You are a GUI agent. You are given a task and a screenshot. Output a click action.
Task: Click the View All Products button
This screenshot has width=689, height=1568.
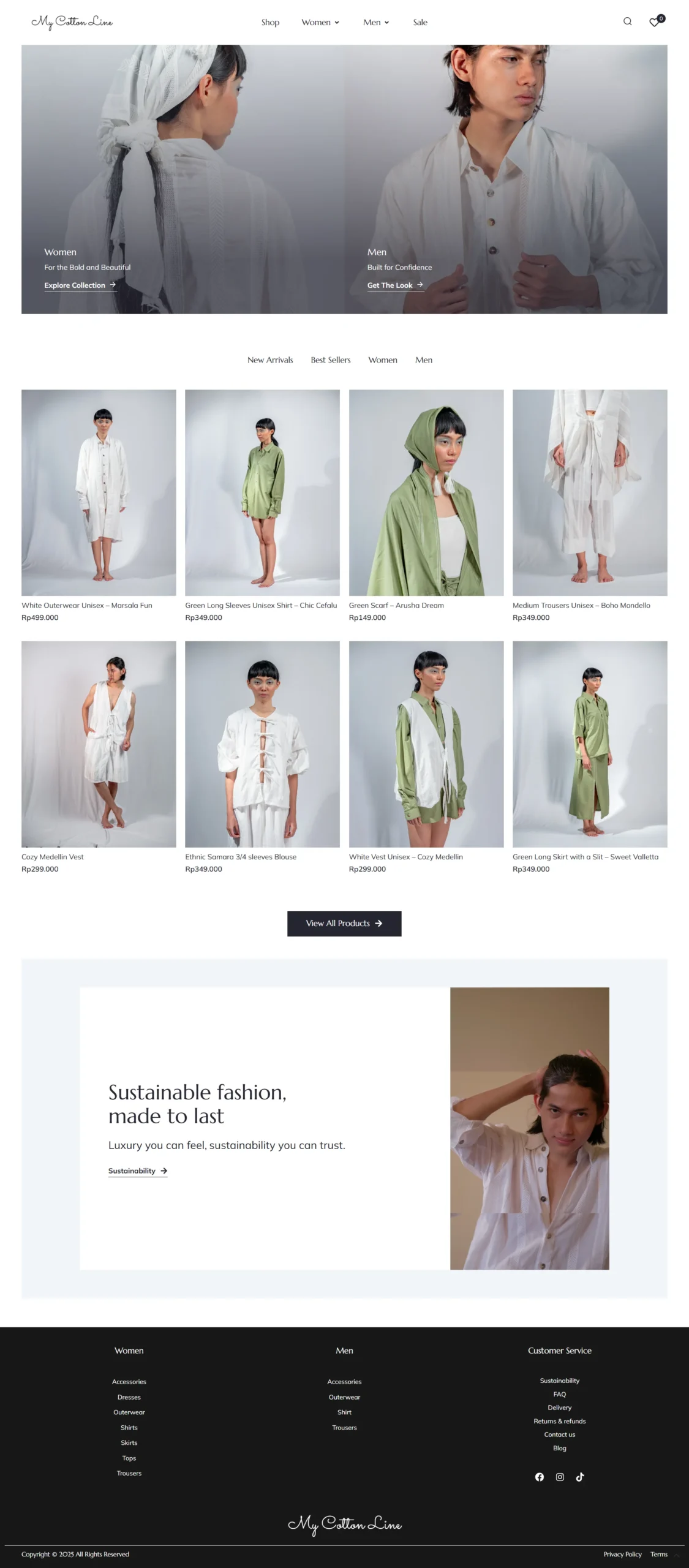344,923
